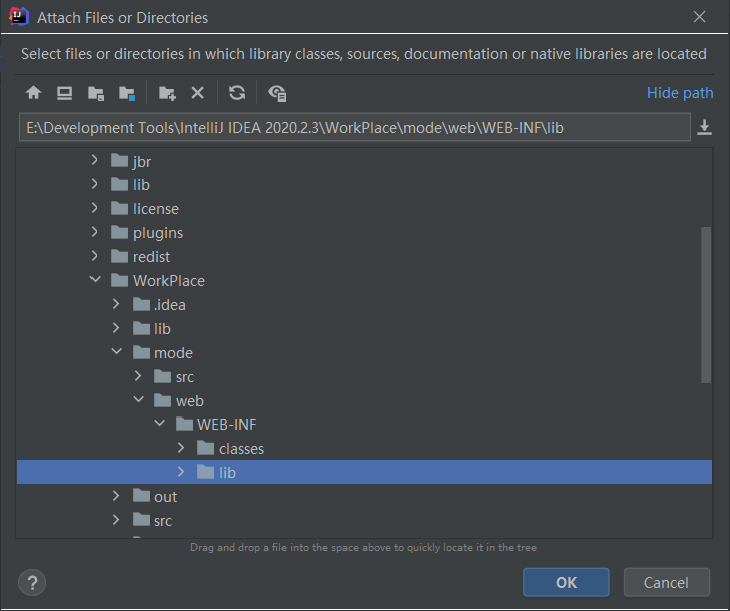Click the New Folder icon
Image resolution: width=730 pixels, height=611 pixels.
(x=167, y=93)
